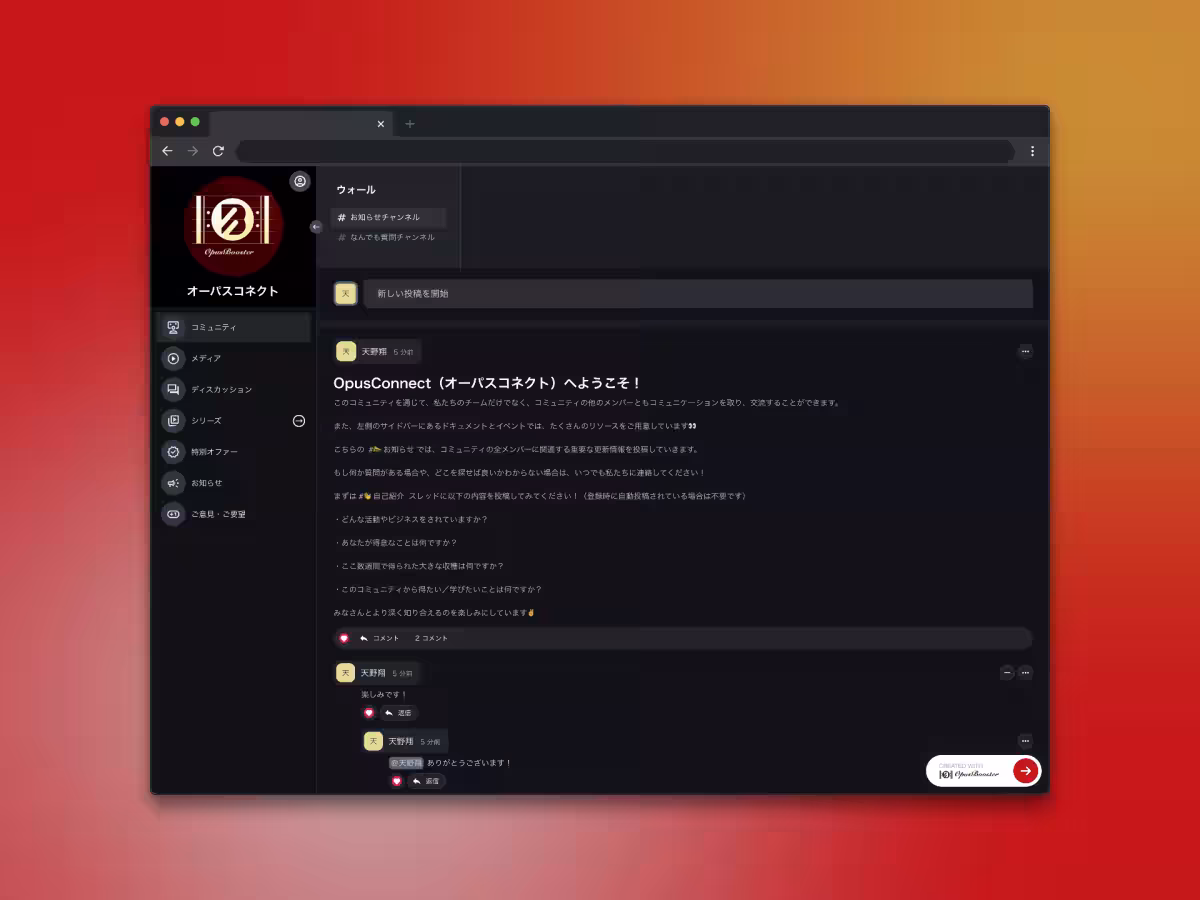Open the browser three-dot menu
1200x900 pixels.
coord(1033,151)
